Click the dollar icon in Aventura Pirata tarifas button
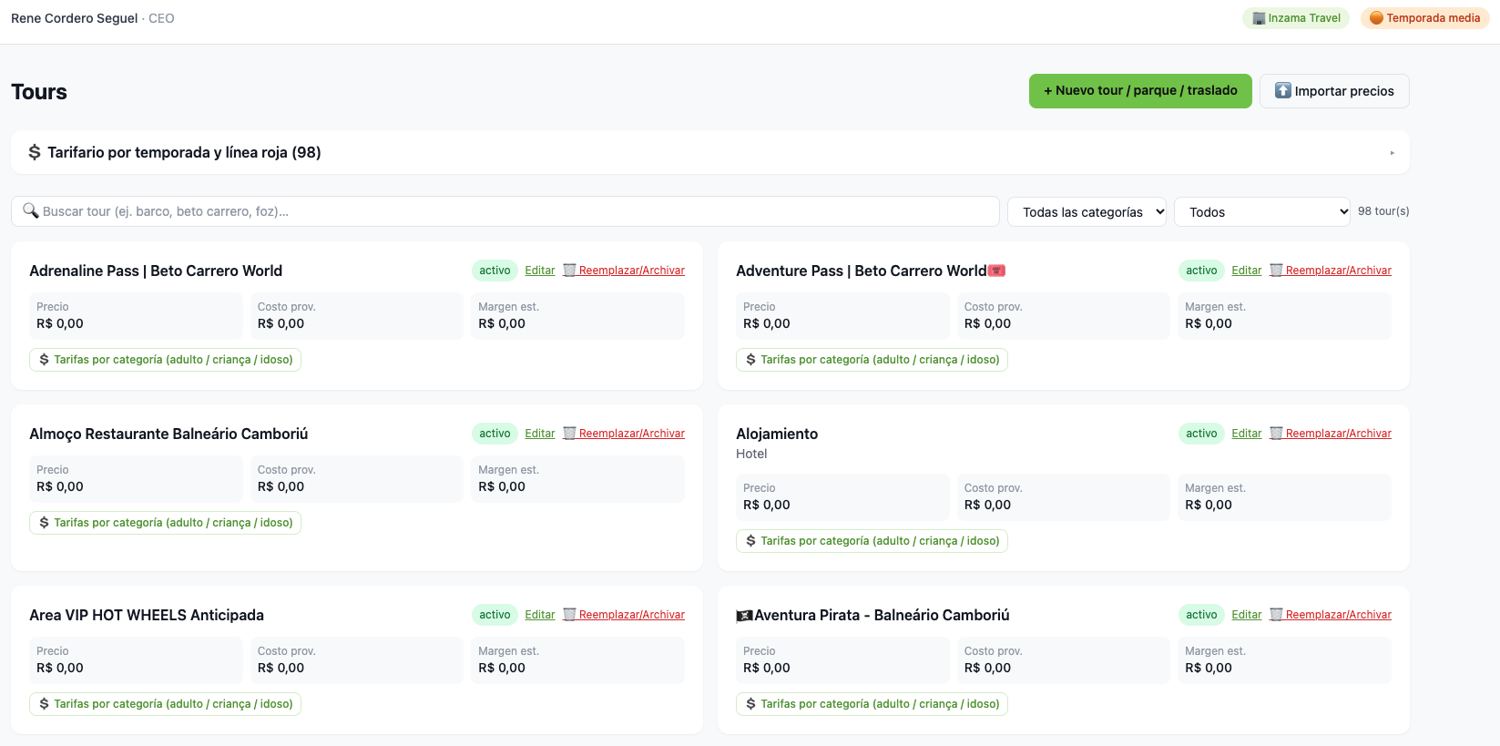The image size is (1500, 746). [751, 704]
